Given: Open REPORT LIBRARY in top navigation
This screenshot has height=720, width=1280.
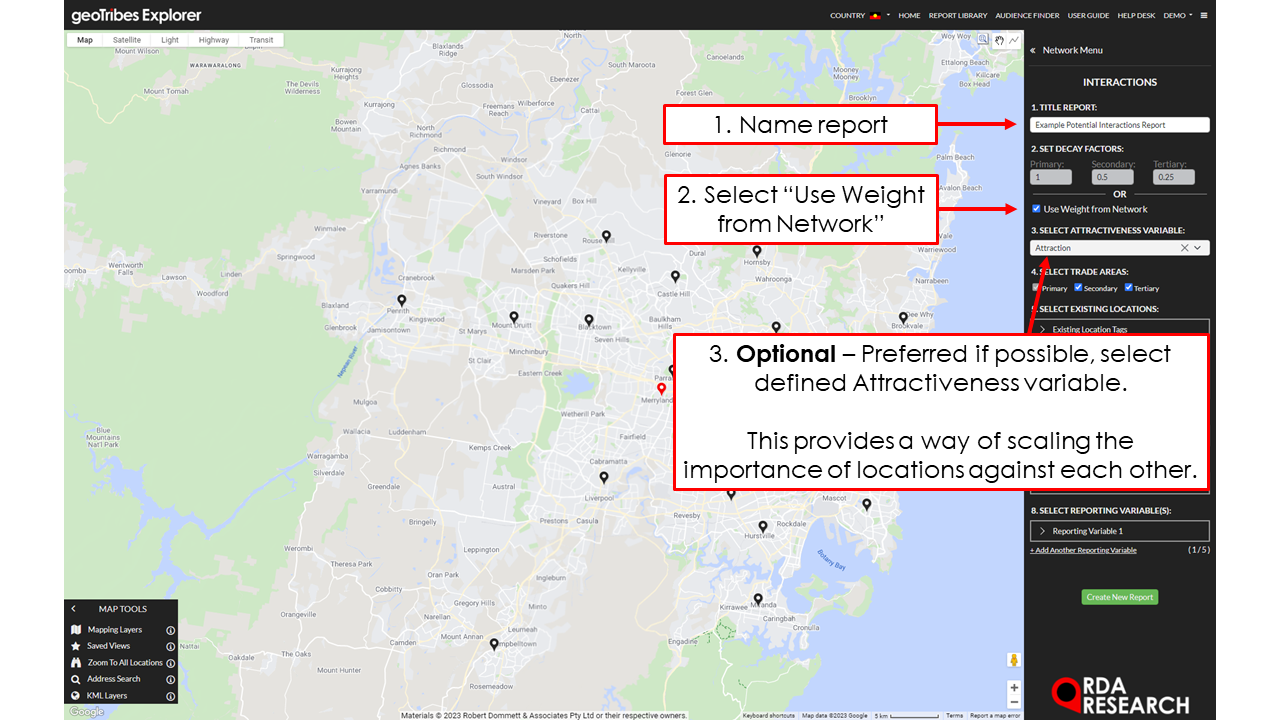Looking at the screenshot, I should [x=958, y=16].
